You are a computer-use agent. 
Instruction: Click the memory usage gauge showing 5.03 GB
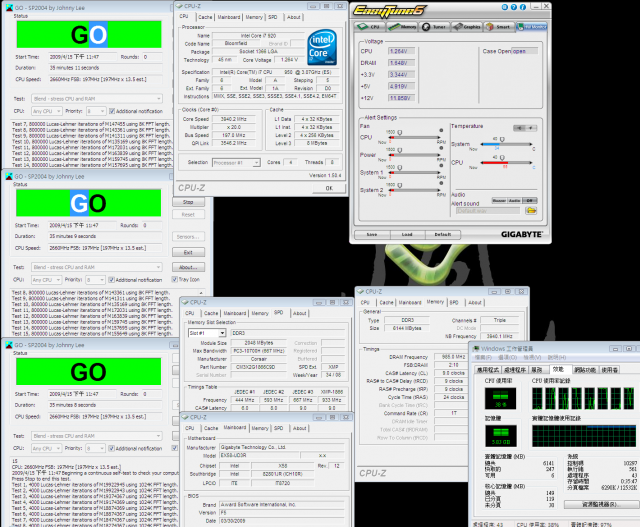pos(500,436)
